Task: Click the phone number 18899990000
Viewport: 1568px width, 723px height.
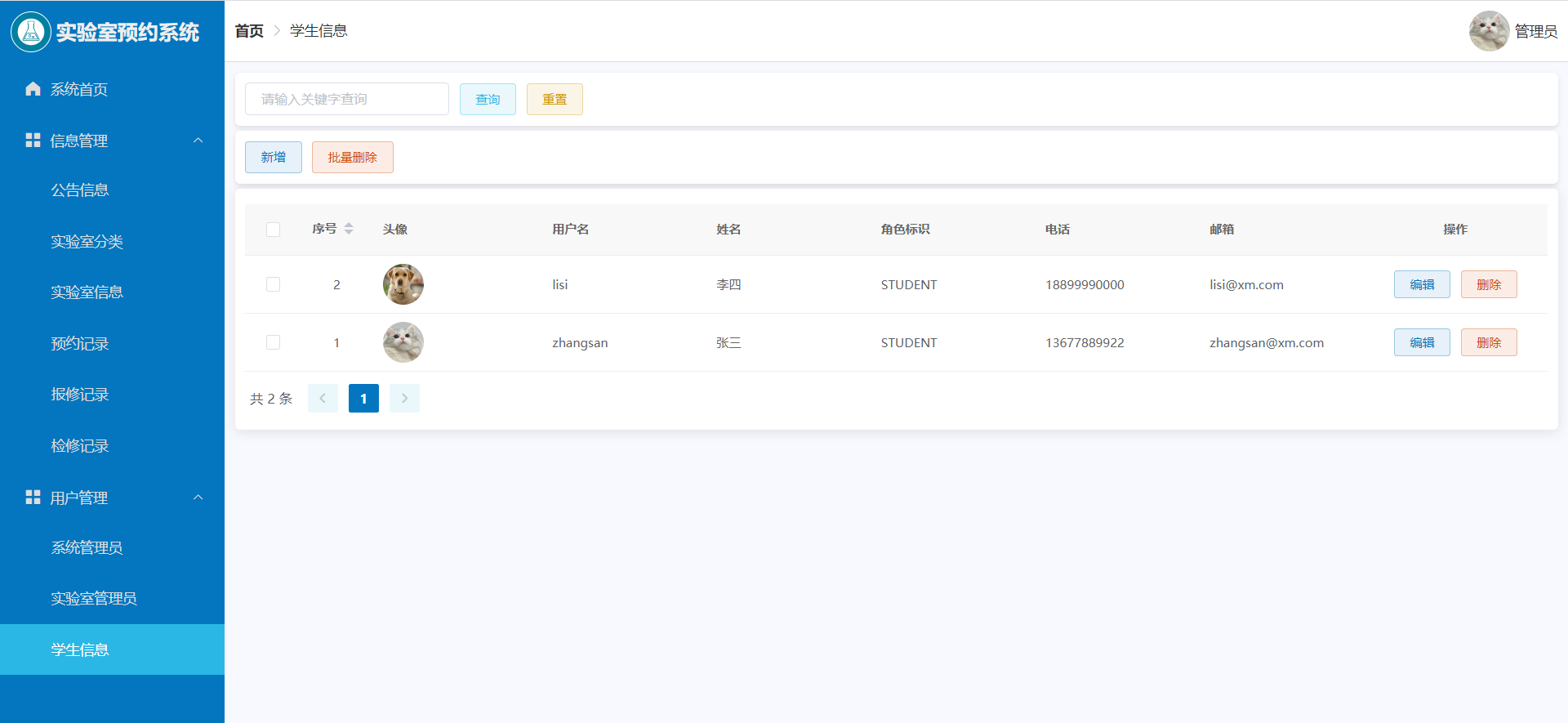Action: (1085, 284)
